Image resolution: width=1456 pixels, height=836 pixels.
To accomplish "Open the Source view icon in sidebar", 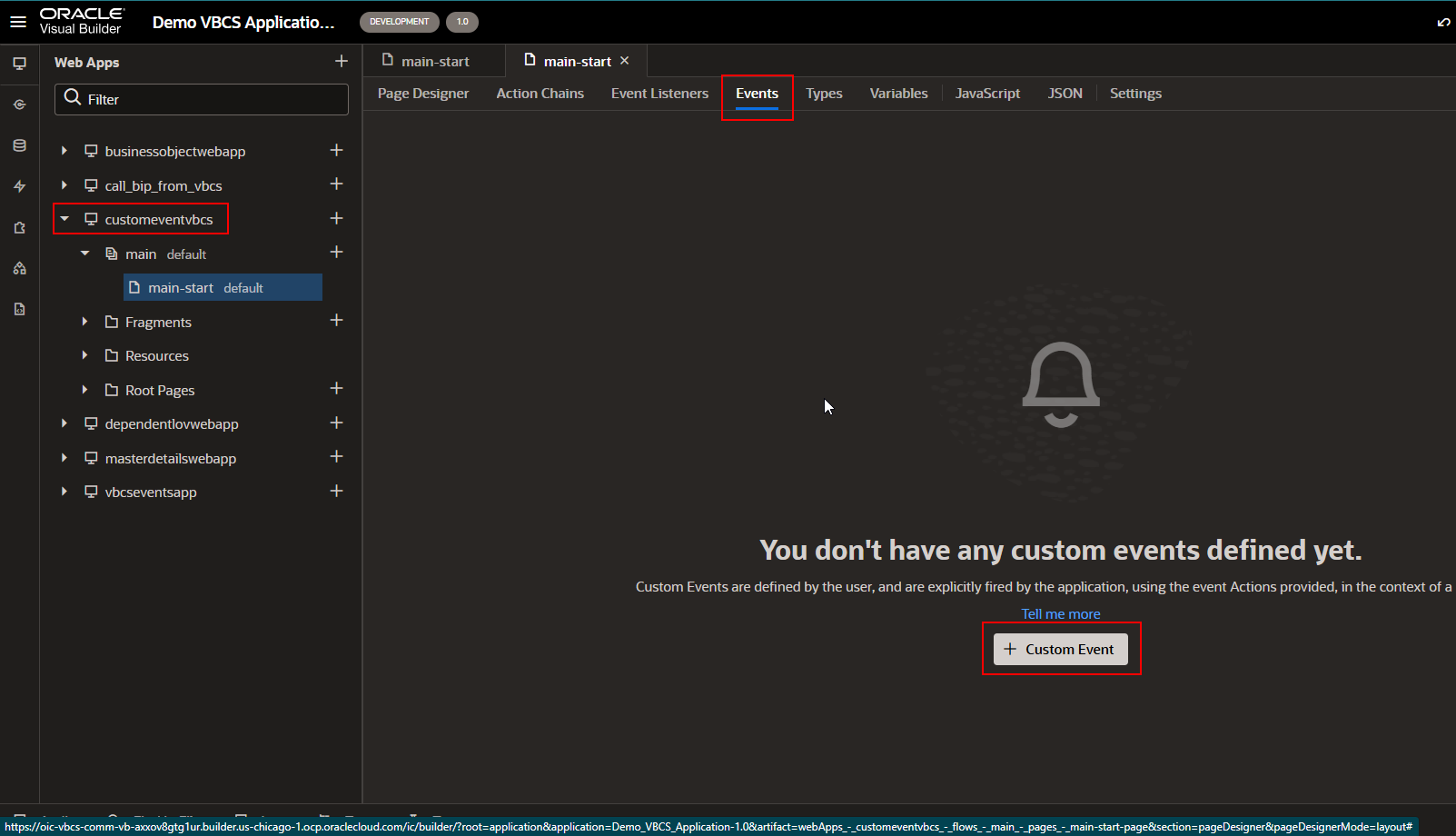I will pyautogui.click(x=19, y=309).
